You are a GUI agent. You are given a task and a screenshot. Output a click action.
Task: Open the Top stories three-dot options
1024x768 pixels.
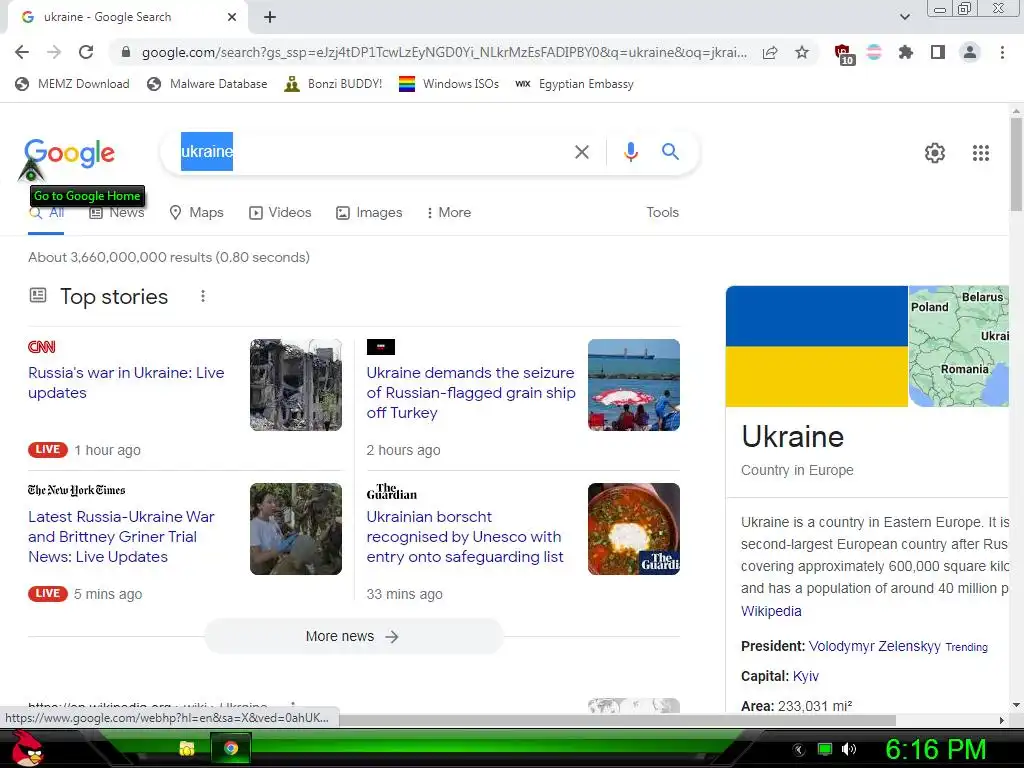[203, 296]
